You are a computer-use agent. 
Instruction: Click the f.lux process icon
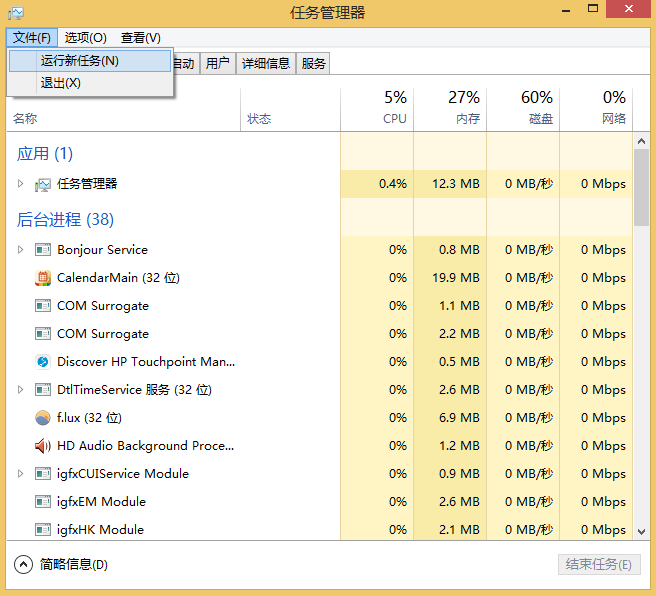point(42,418)
